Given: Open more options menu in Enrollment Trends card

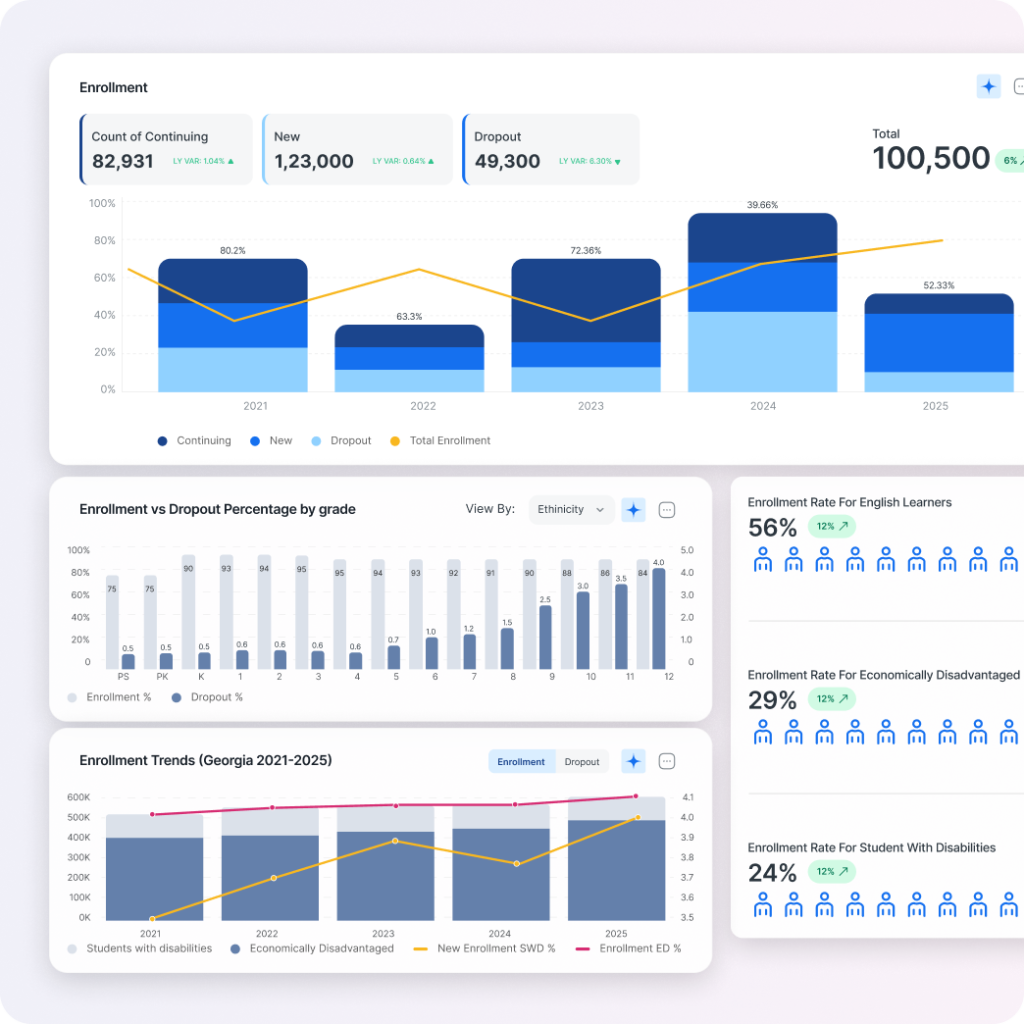Looking at the screenshot, I should click(667, 762).
